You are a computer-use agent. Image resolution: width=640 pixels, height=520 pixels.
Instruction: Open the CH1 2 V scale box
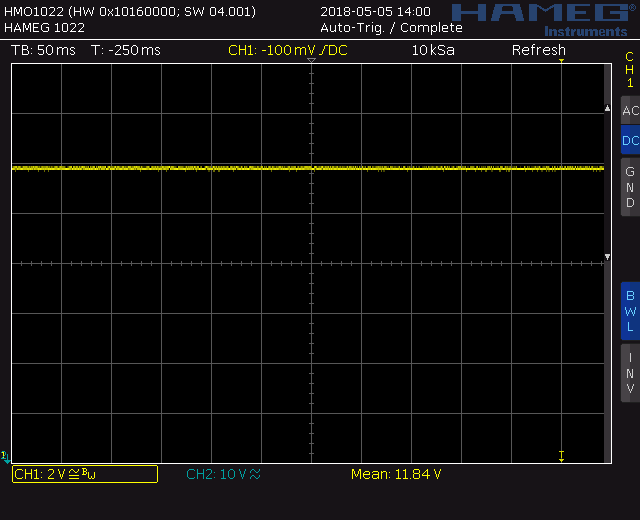[84, 474]
